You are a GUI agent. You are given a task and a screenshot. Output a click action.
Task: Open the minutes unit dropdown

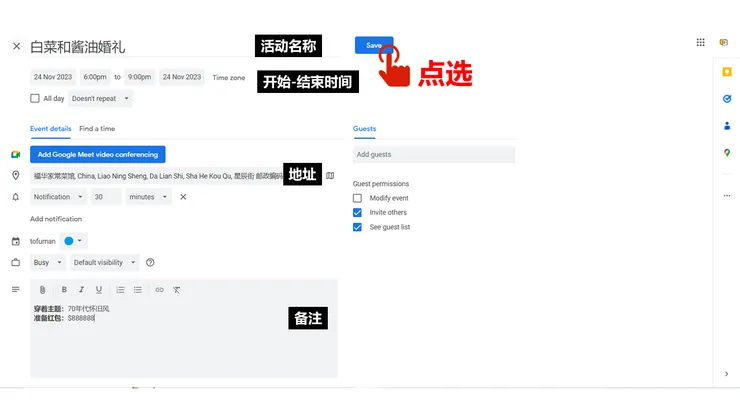pos(148,197)
